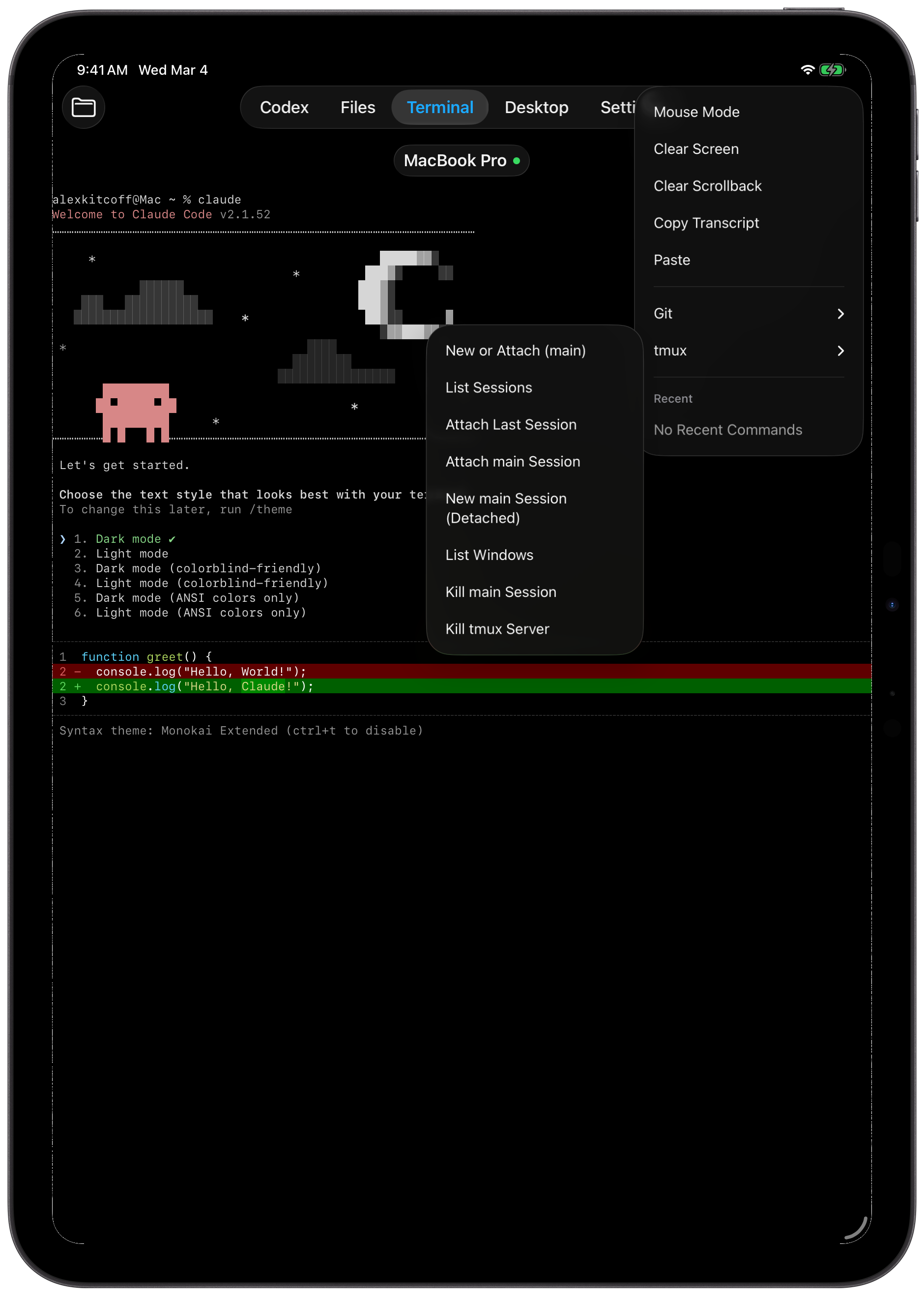Switch to the Codex tab
The image size is (924, 1298).
point(284,107)
